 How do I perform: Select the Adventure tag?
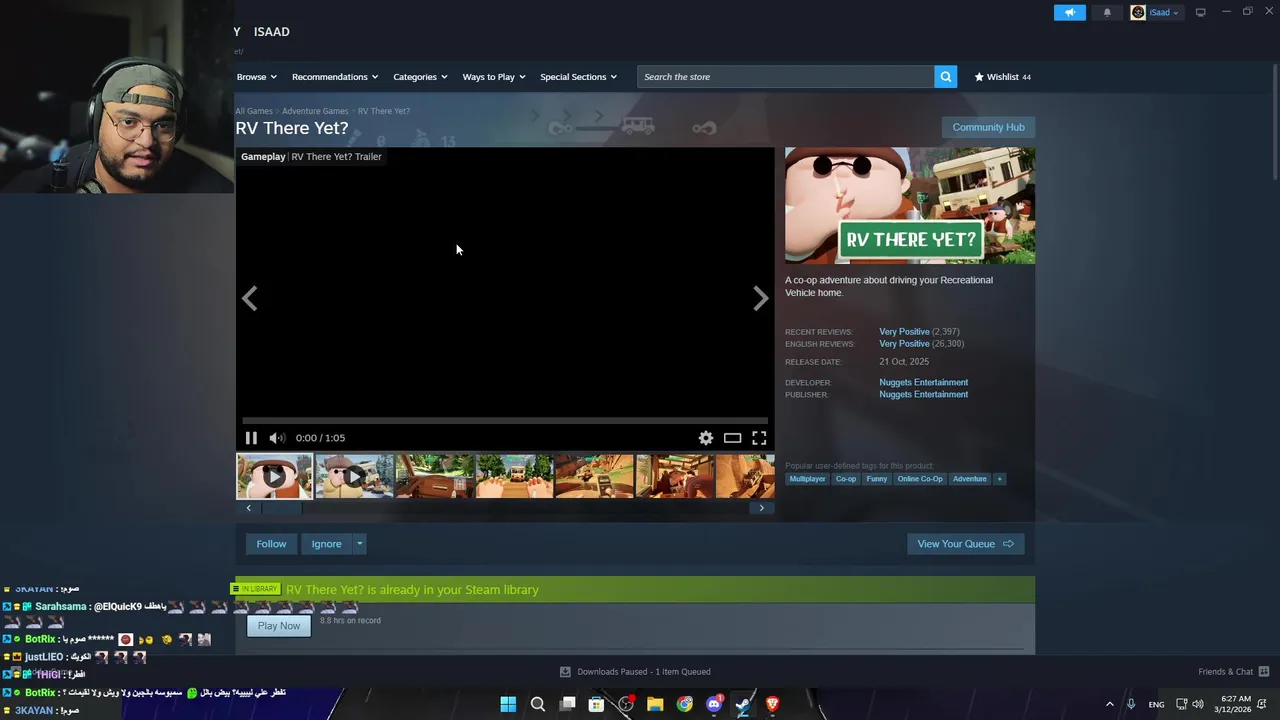(969, 479)
